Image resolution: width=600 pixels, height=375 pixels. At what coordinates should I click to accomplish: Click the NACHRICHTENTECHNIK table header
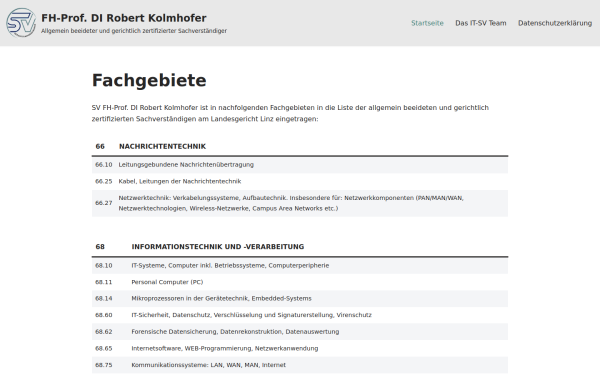click(x=162, y=146)
